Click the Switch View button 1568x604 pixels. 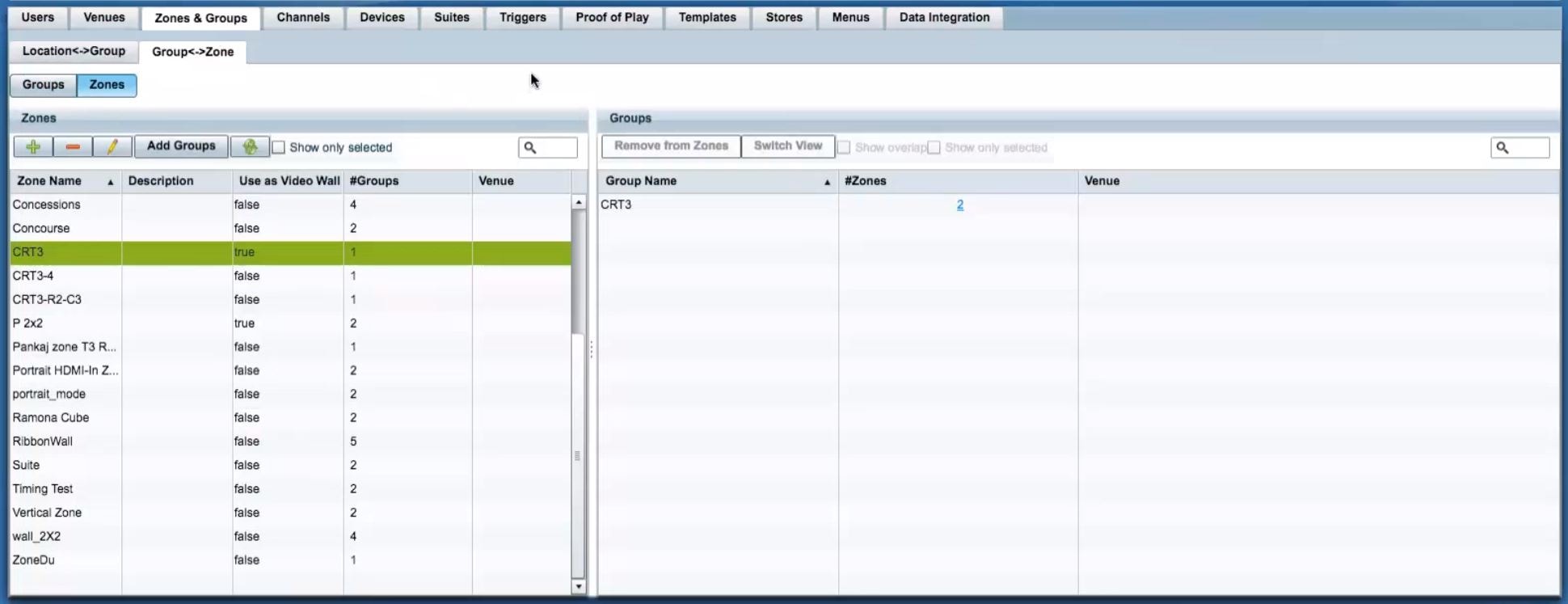pyautogui.click(x=788, y=146)
